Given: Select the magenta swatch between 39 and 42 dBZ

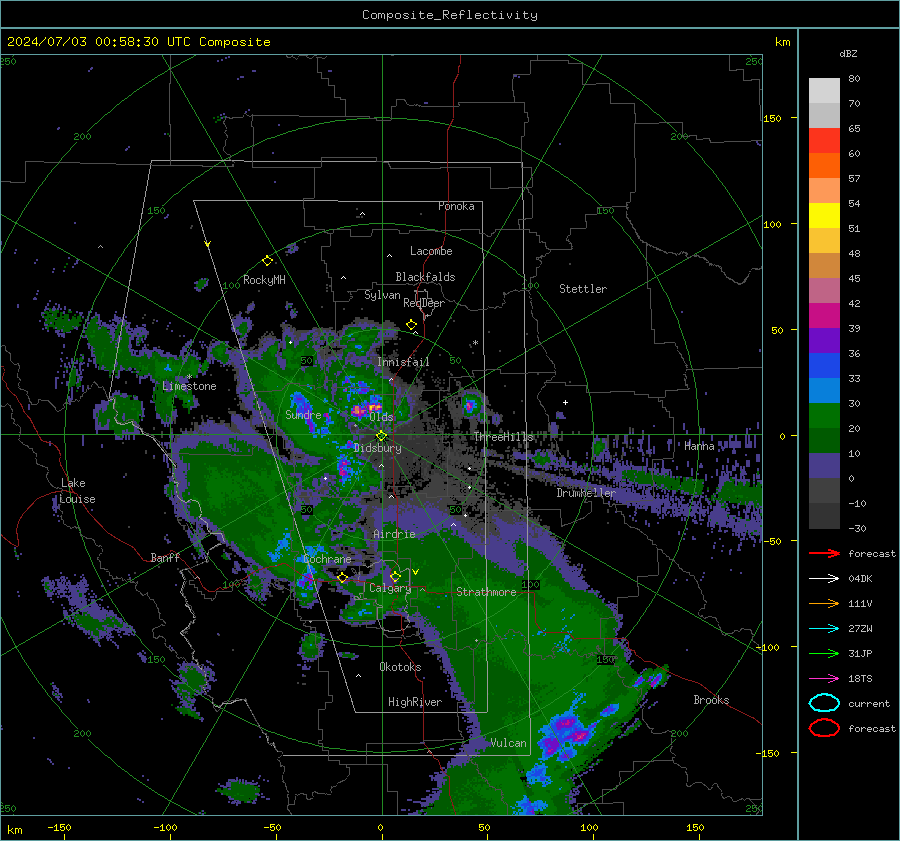Looking at the screenshot, I should point(824,316).
